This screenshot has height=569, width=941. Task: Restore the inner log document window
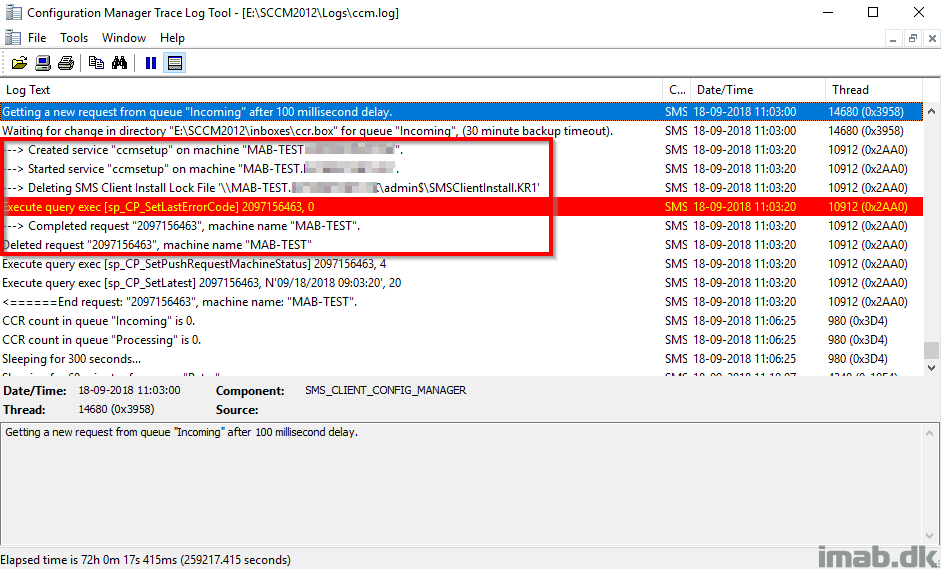point(912,38)
